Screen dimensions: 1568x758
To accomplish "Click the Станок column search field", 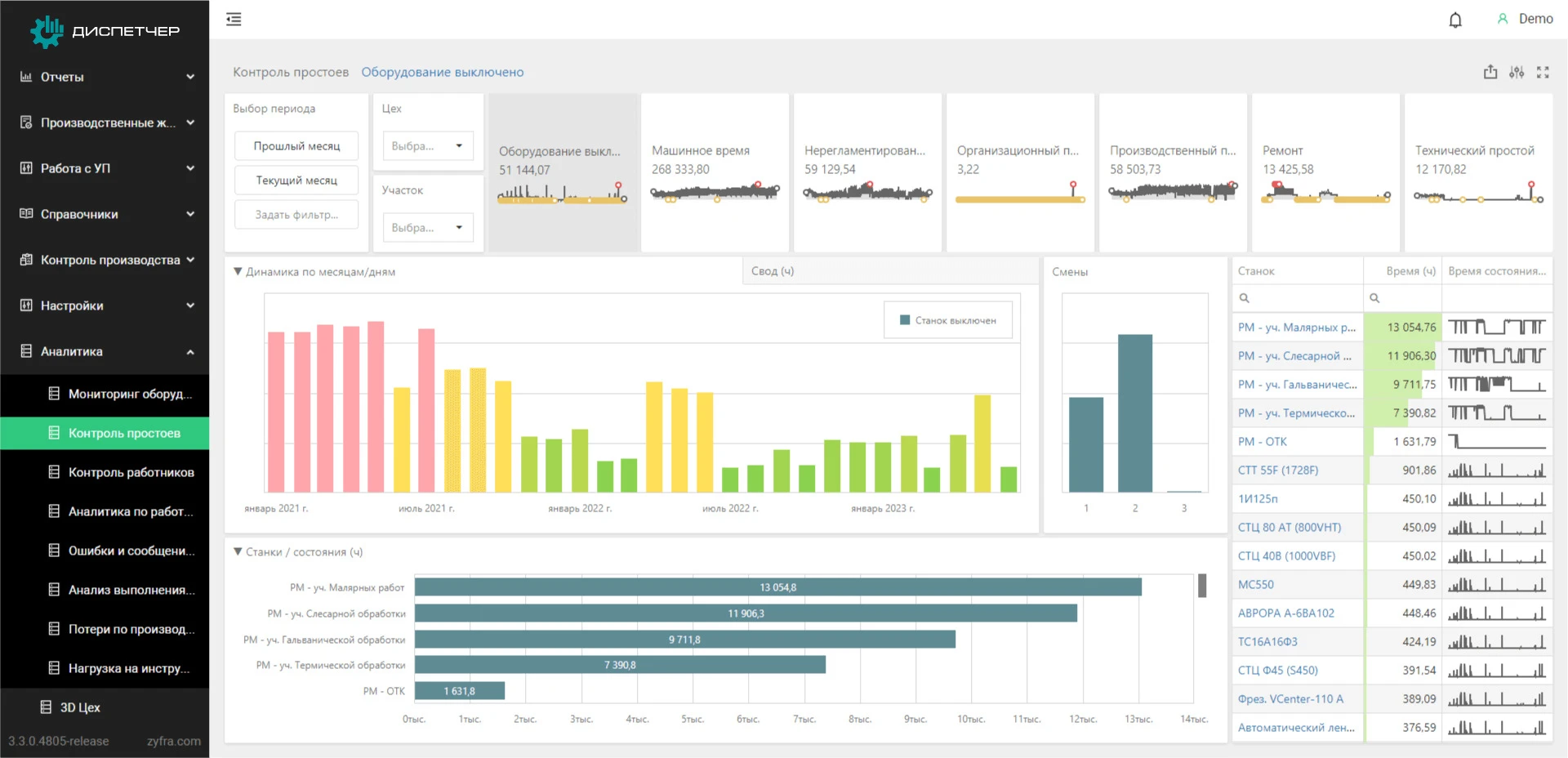I will 1298,298.
